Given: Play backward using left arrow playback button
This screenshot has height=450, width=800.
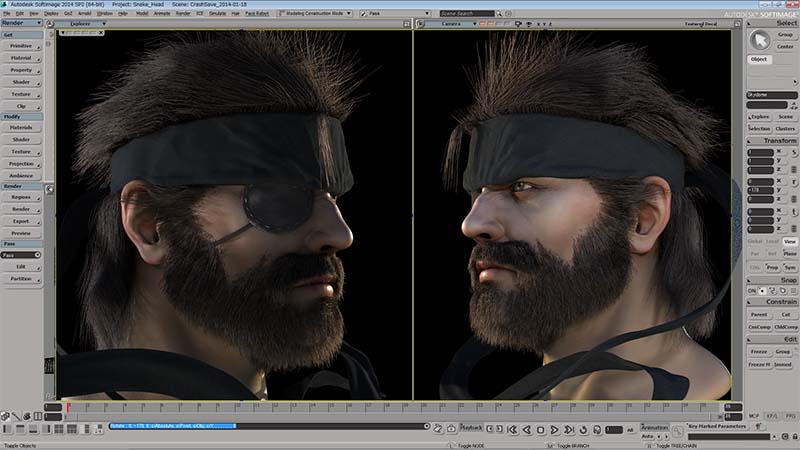Looking at the screenshot, I should coord(527,430).
